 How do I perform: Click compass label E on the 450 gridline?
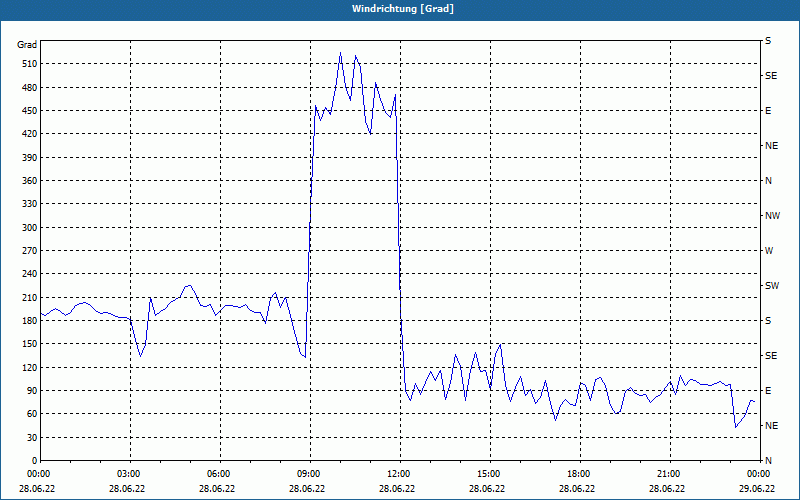(768, 111)
